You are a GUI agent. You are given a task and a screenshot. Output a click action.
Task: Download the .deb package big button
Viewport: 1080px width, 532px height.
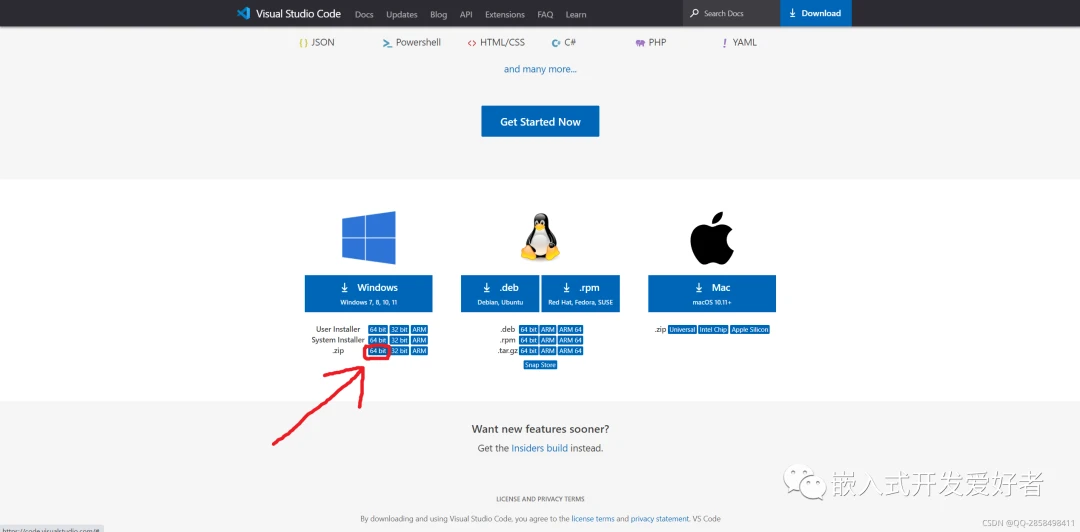click(501, 294)
